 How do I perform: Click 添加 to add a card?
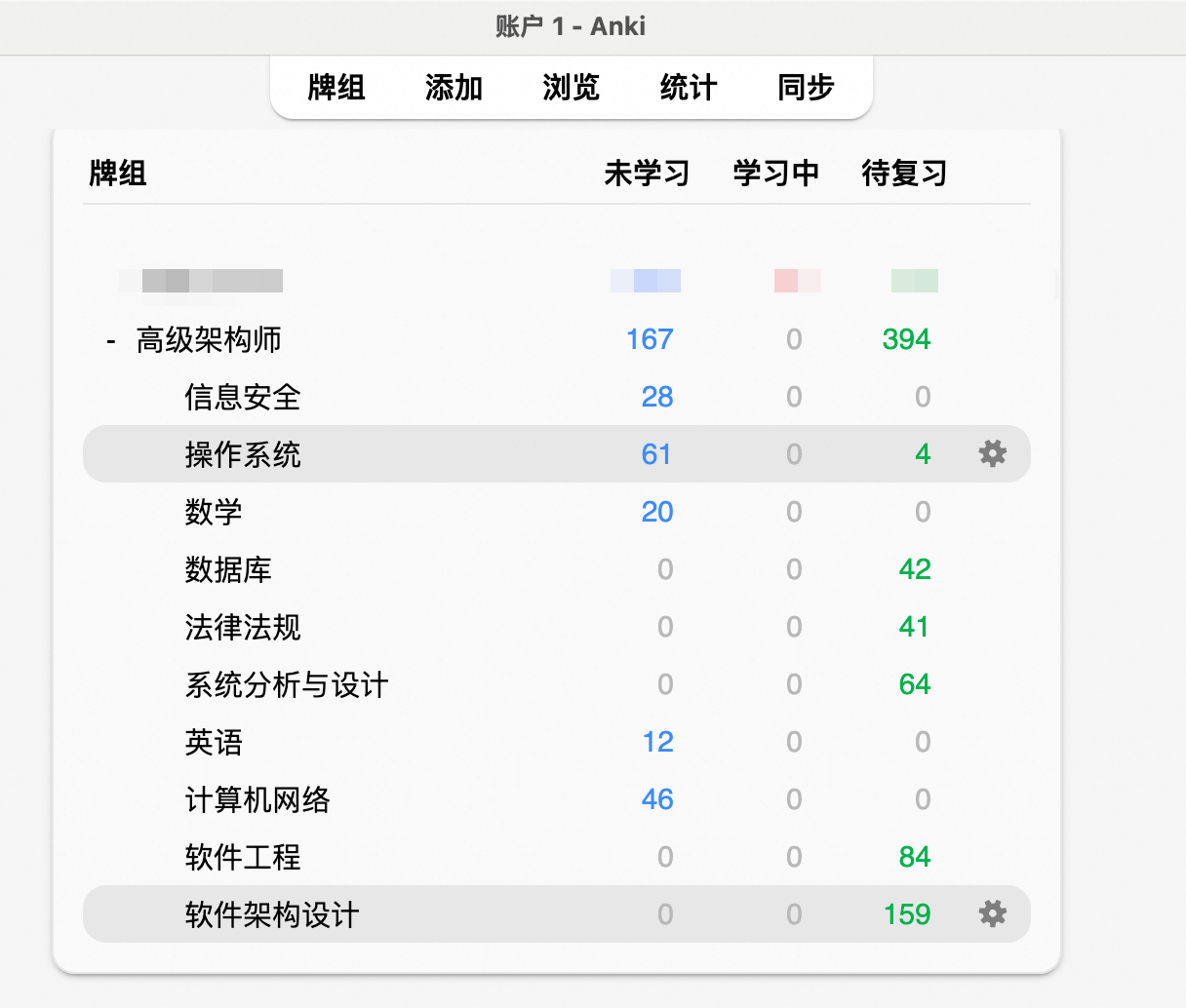454,88
